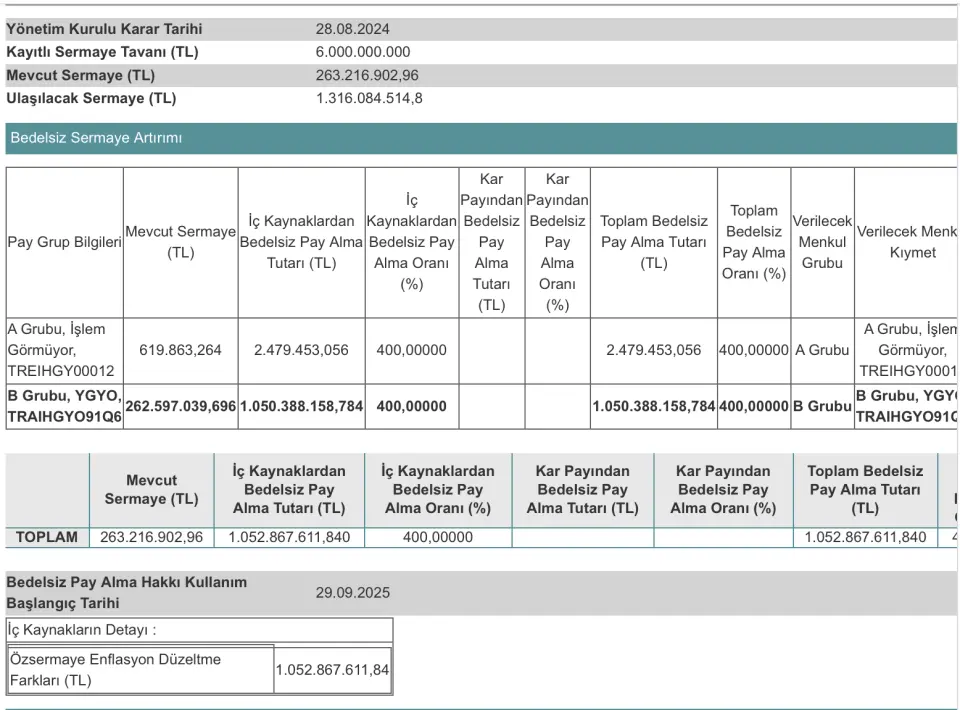Viewport: 960px width, 710px height.
Task: Click pay-group table header "İç Kaynaklardan Bedelsiz Pay Alma Oranı"
Action: tap(411, 242)
